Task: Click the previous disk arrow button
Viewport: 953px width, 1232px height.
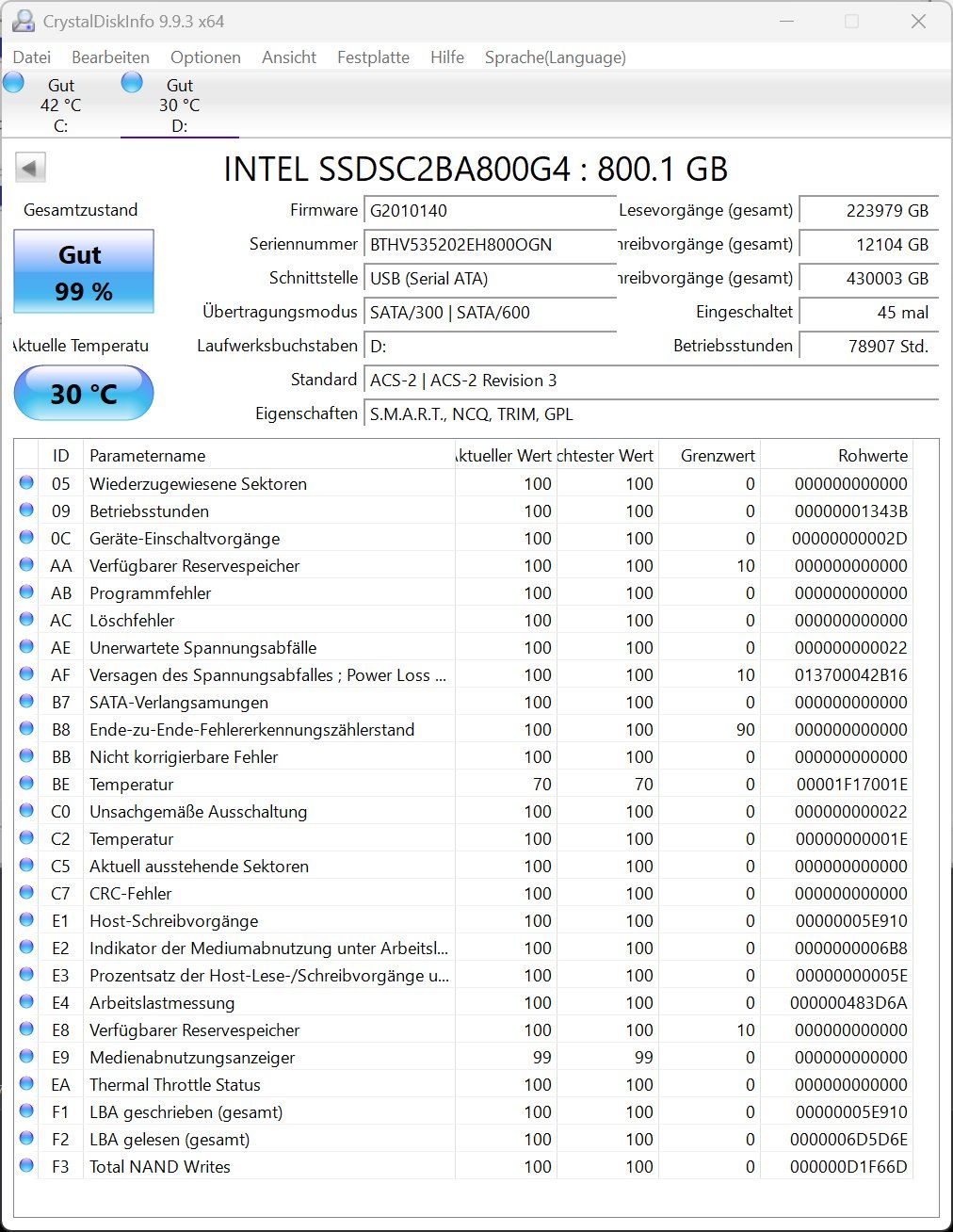Action: tap(30, 169)
